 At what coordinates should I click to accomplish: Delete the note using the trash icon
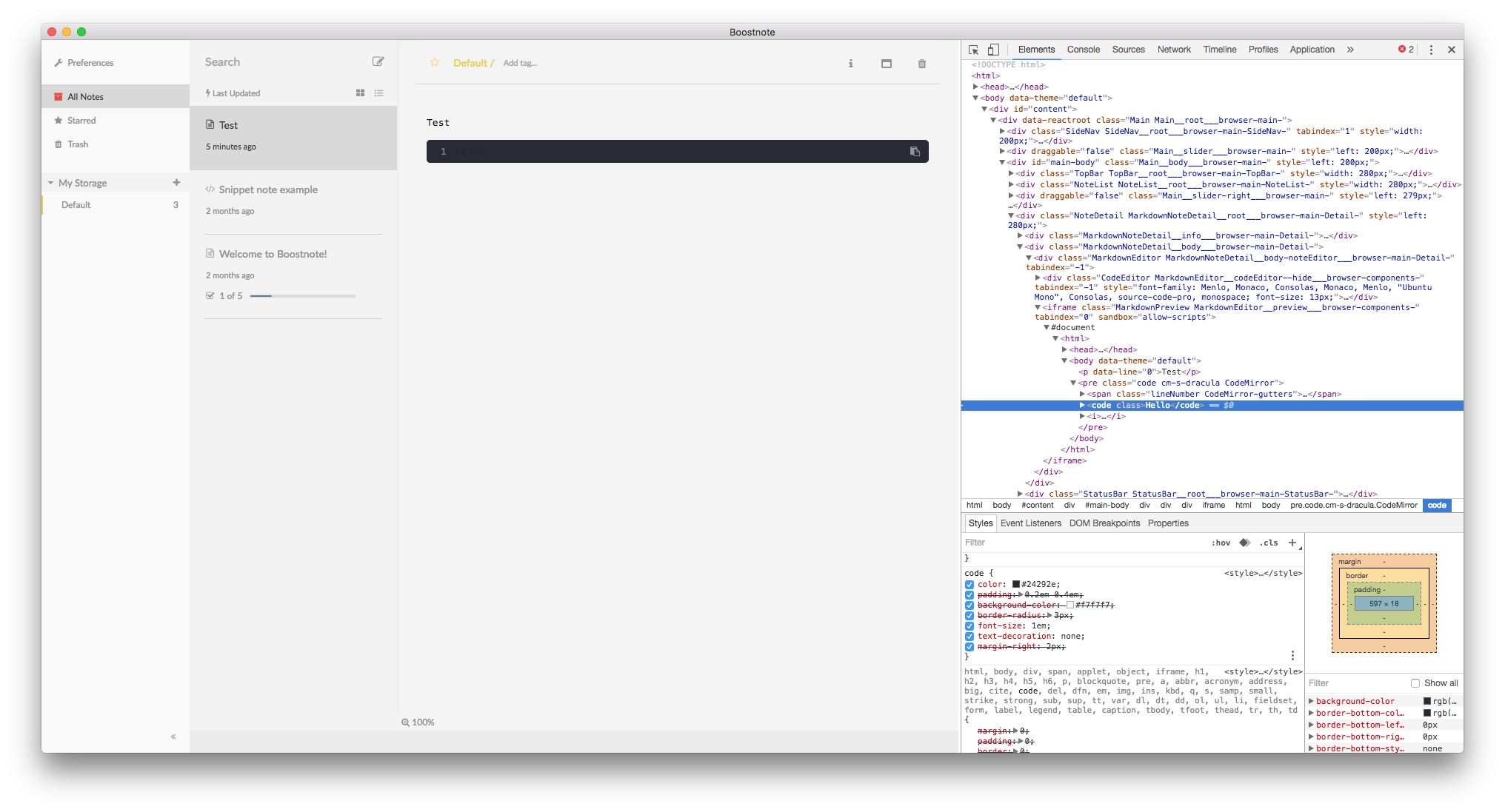coord(921,64)
